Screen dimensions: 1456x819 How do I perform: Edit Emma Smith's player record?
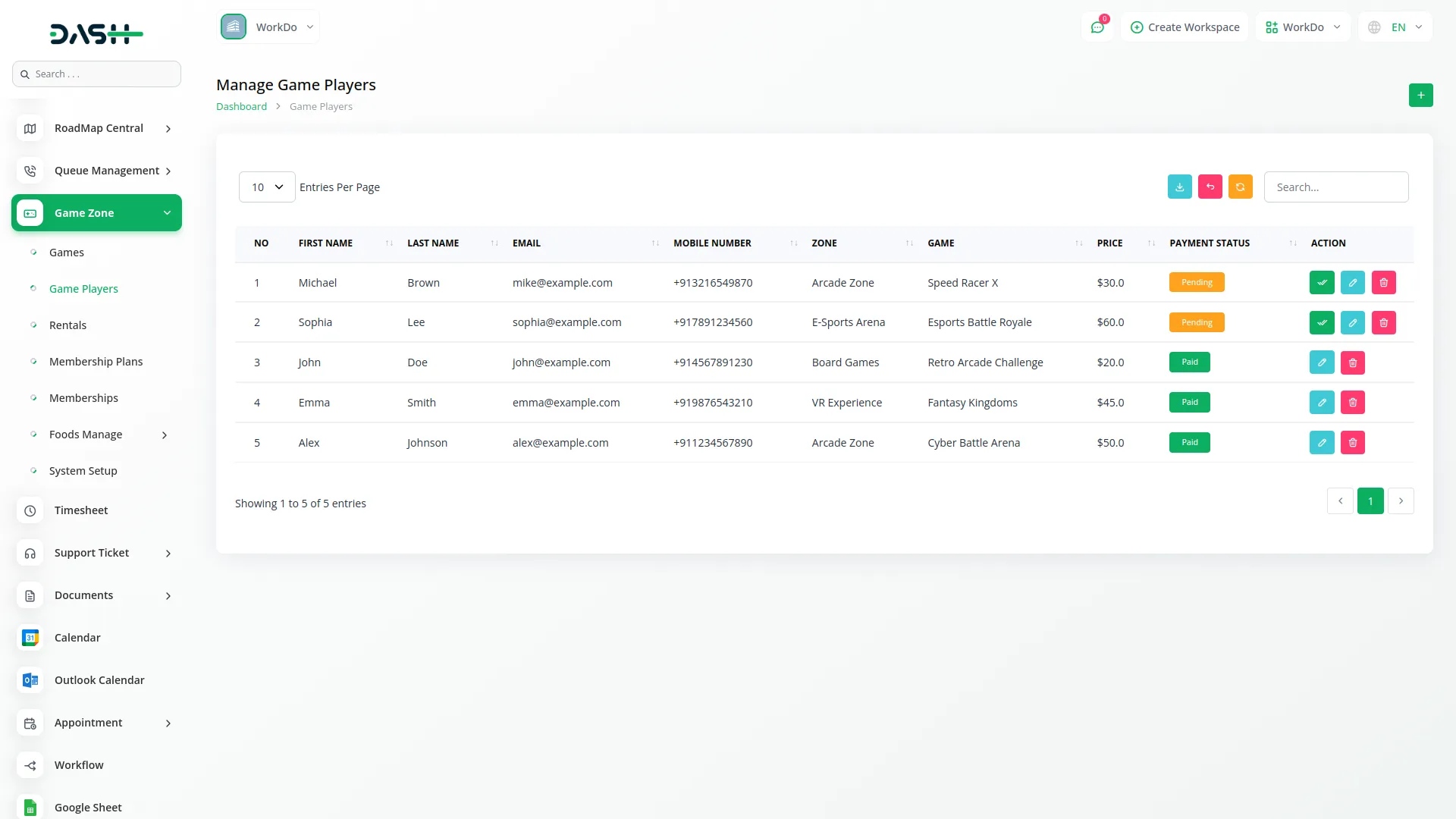[1321, 403]
